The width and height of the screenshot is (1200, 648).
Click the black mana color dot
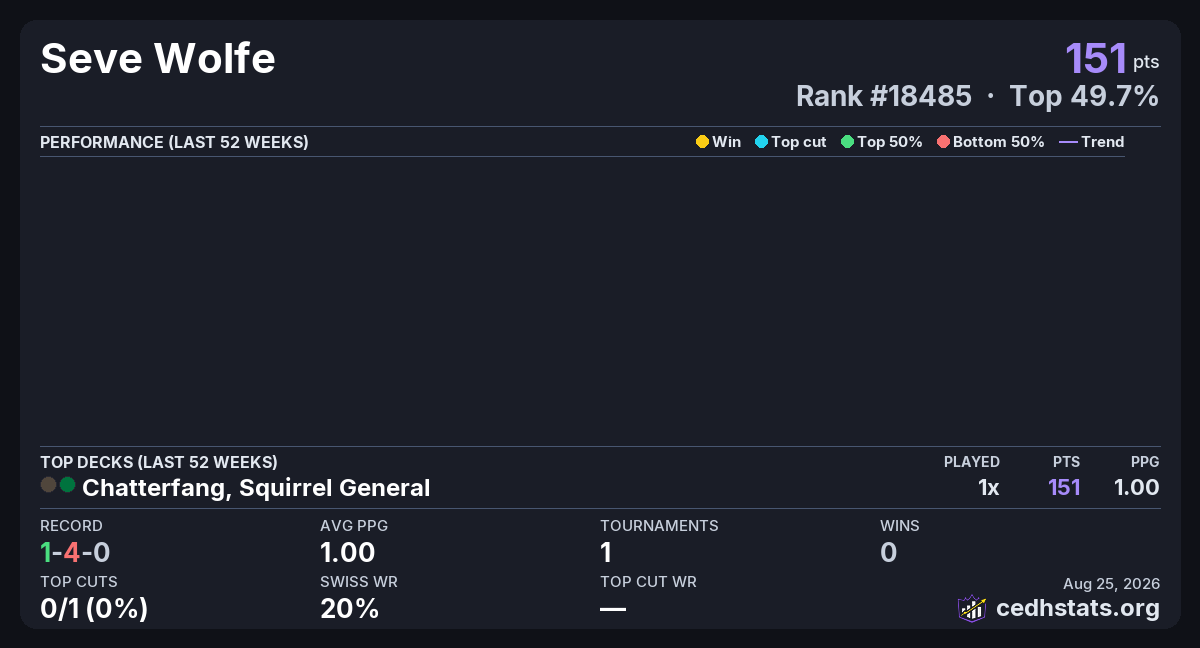point(48,485)
